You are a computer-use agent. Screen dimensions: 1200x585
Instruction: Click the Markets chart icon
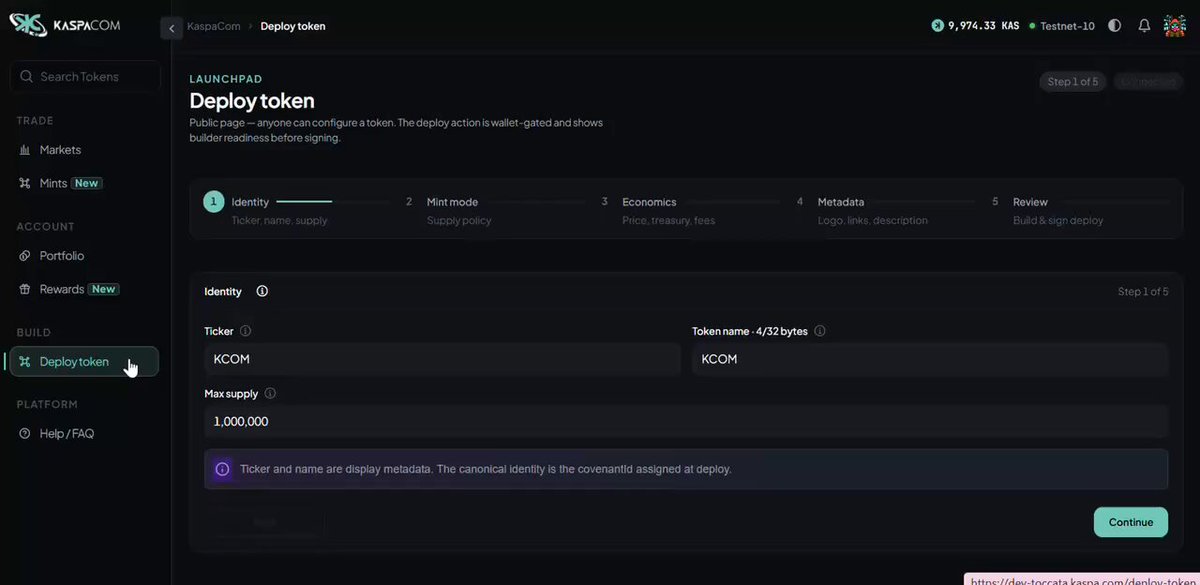coord(26,150)
